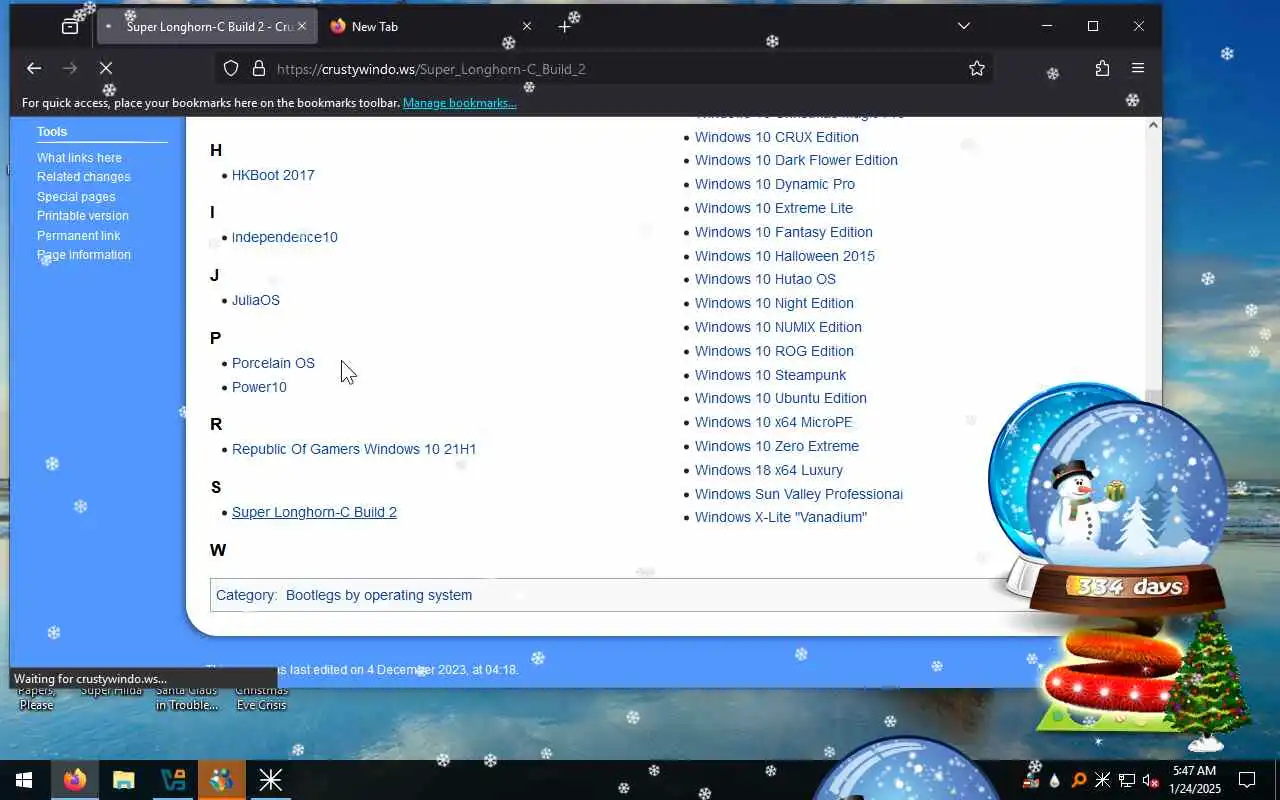Viewport: 1280px width, 800px height.
Task: Open Windows 10 Night Edition link
Action: [x=774, y=303]
